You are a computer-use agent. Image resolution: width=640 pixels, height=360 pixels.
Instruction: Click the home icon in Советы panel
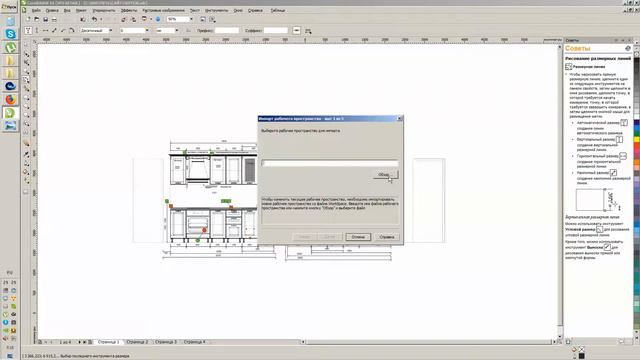click(x=628, y=48)
